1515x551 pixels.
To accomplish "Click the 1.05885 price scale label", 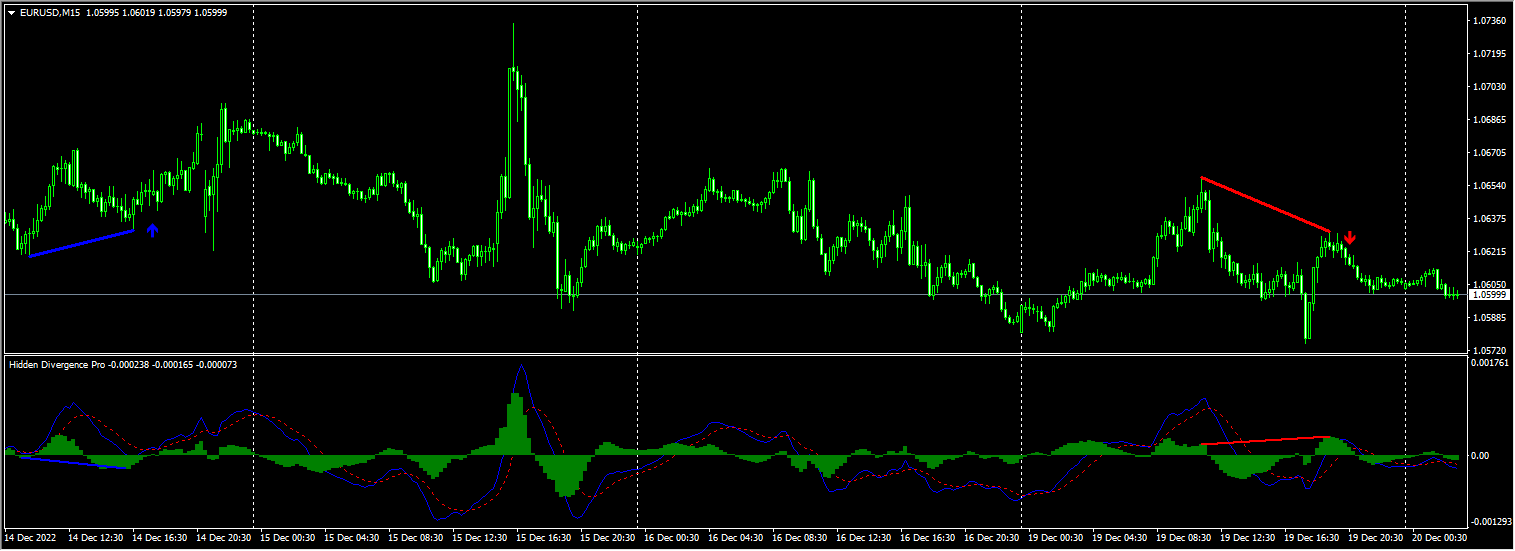I will click(x=1490, y=317).
